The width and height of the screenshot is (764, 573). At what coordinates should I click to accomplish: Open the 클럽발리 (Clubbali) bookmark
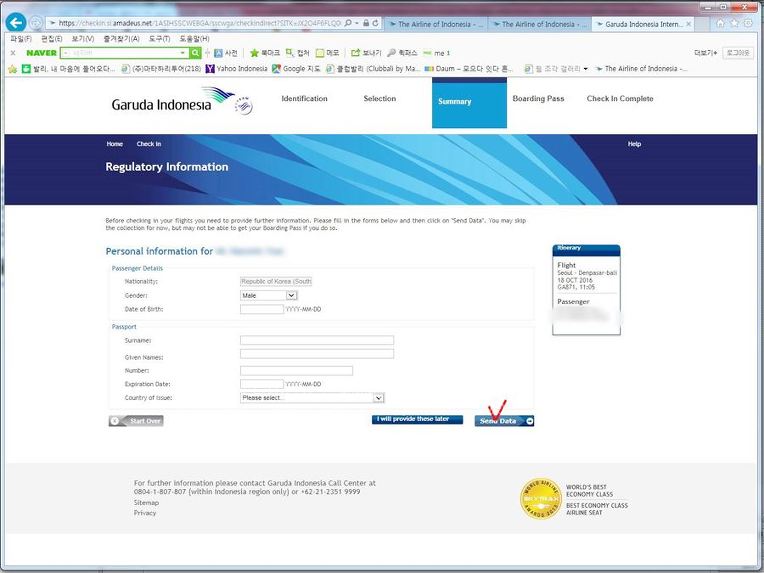click(x=373, y=69)
